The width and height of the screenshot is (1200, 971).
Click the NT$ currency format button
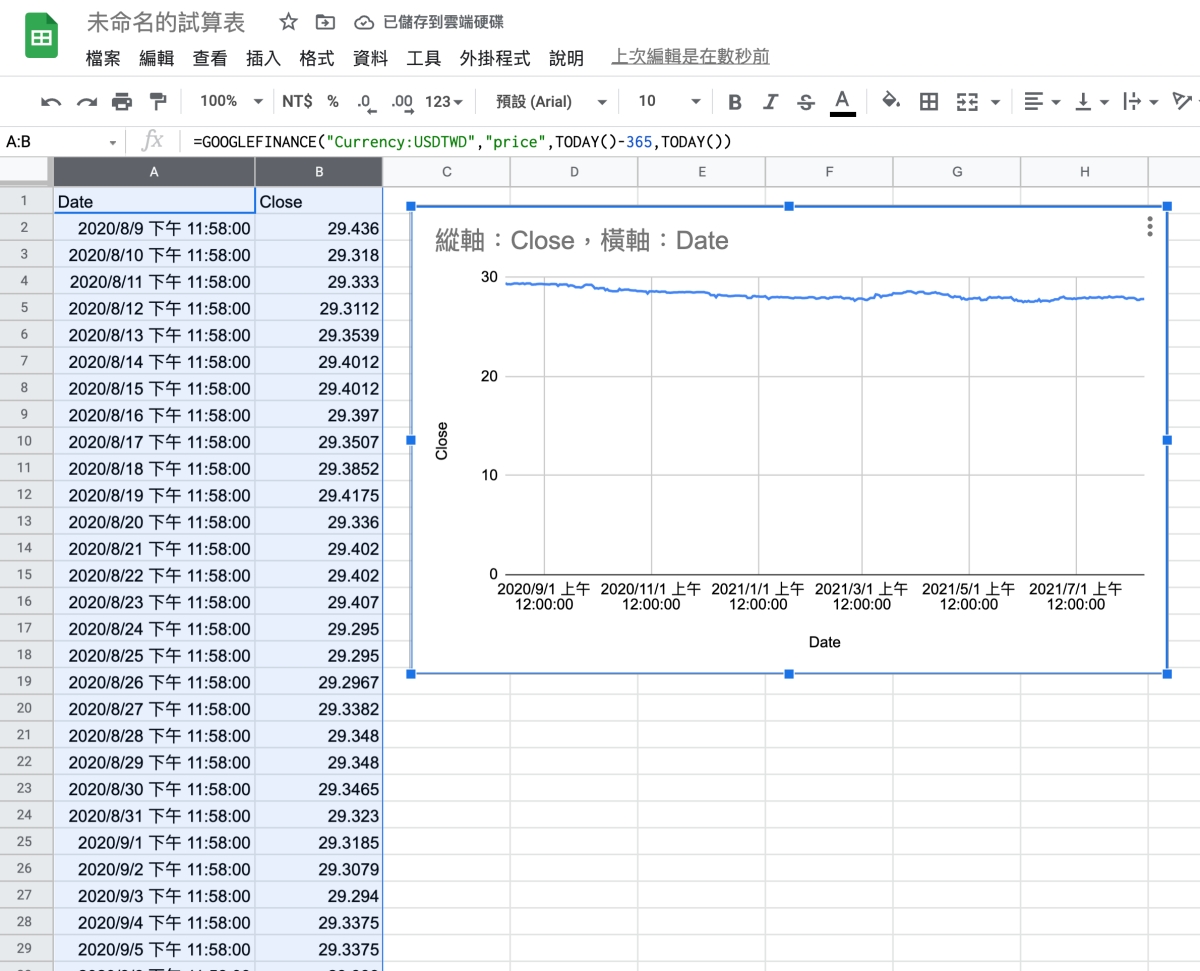(x=297, y=101)
